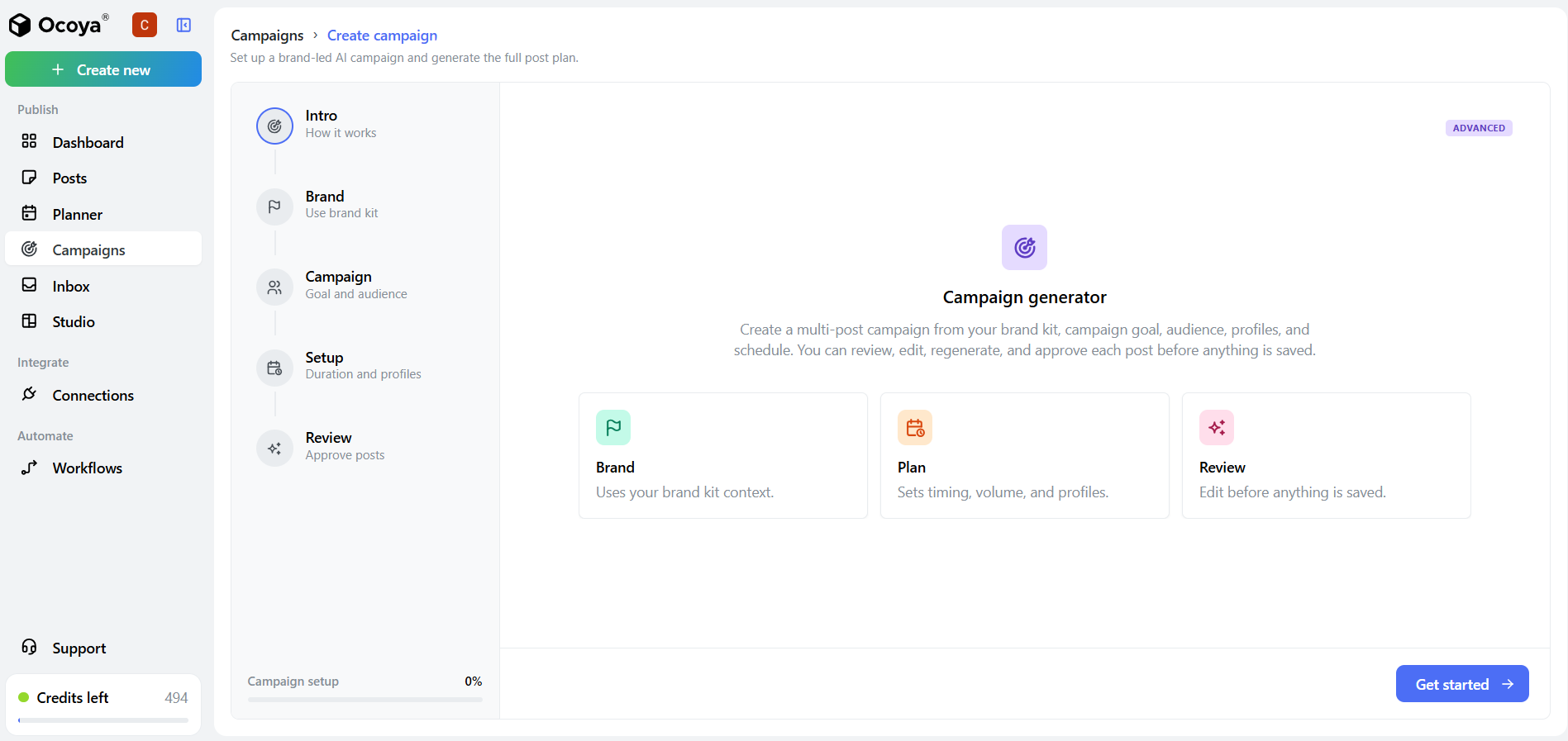Image resolution: width=1568 pixels, height=741 pixels.
Task: Click the Support headset icon
Action: (29, 647)
